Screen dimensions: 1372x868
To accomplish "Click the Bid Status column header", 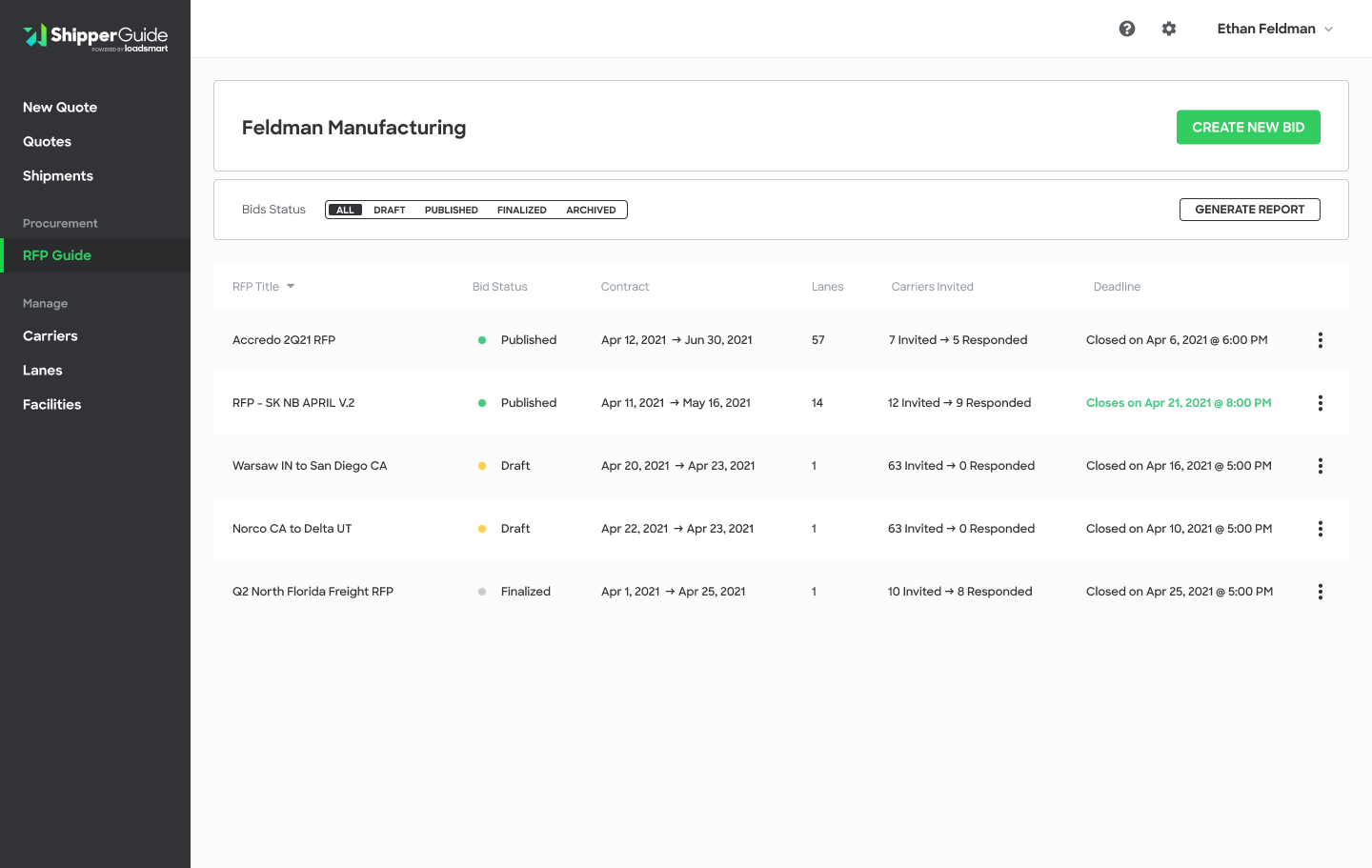I will coord(500,287).
